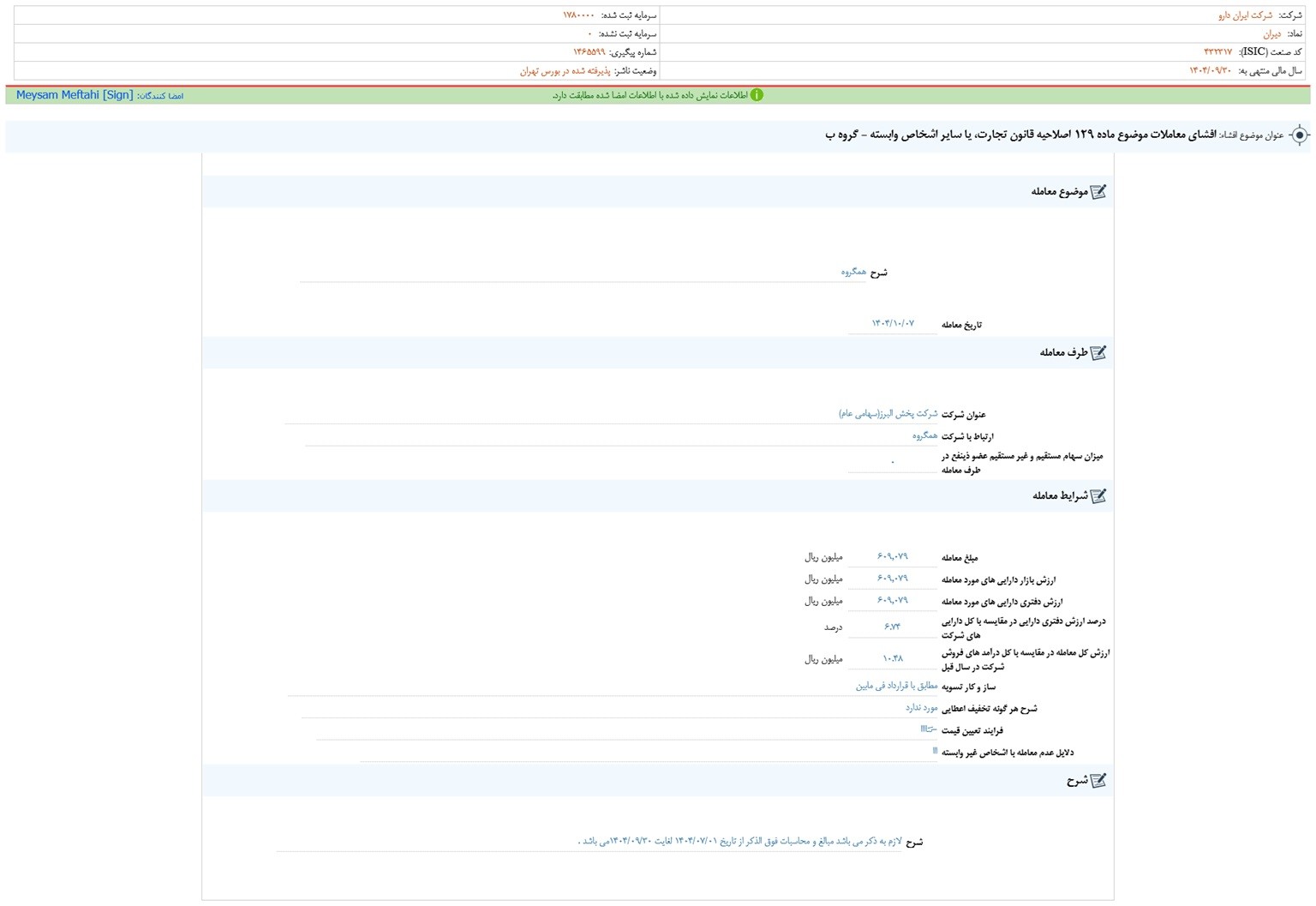
Task: Click the tracking number ۱۳۶۵۵۹۹
Action: [x=589, y=52]
